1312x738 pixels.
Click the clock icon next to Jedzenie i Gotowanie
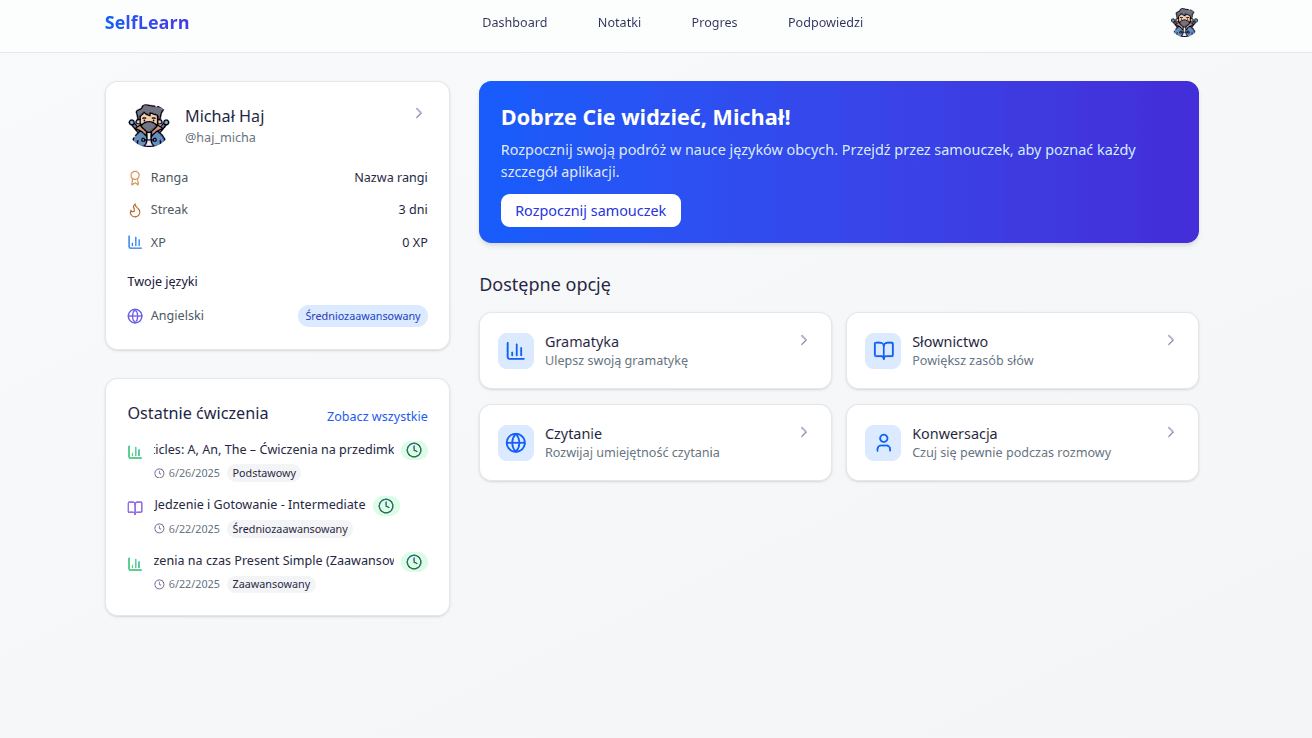click(386, 505)
